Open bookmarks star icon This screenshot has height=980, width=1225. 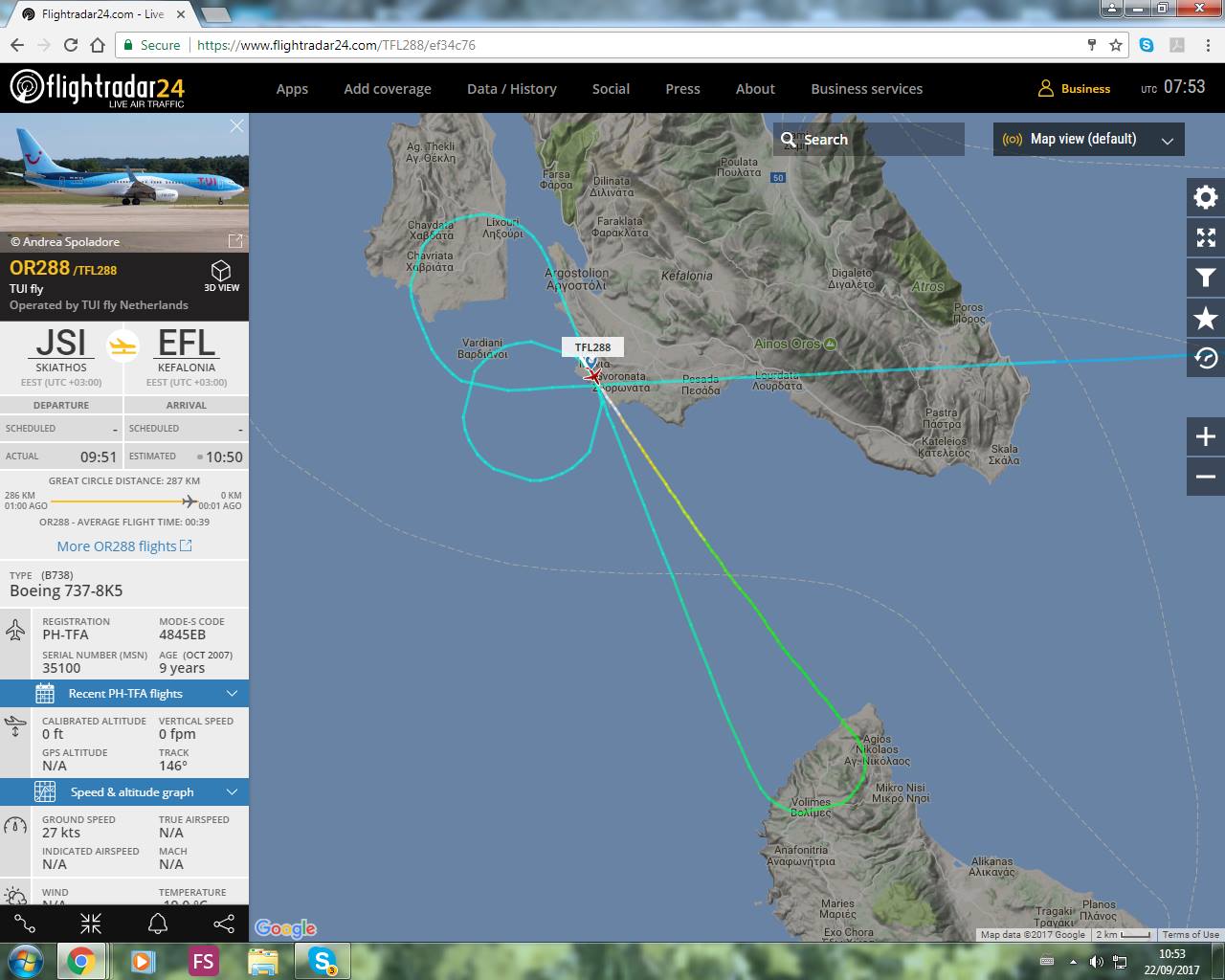(1206, 318)
